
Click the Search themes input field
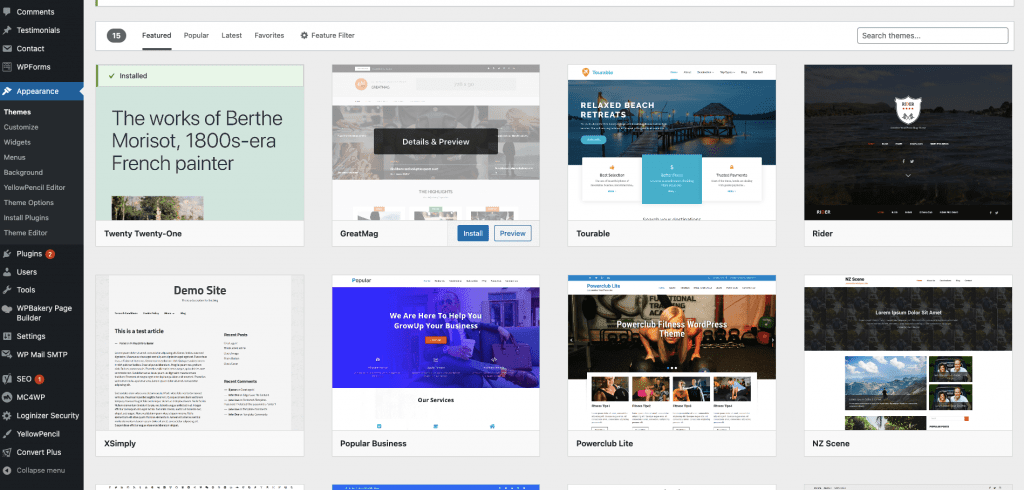[932, 36]
